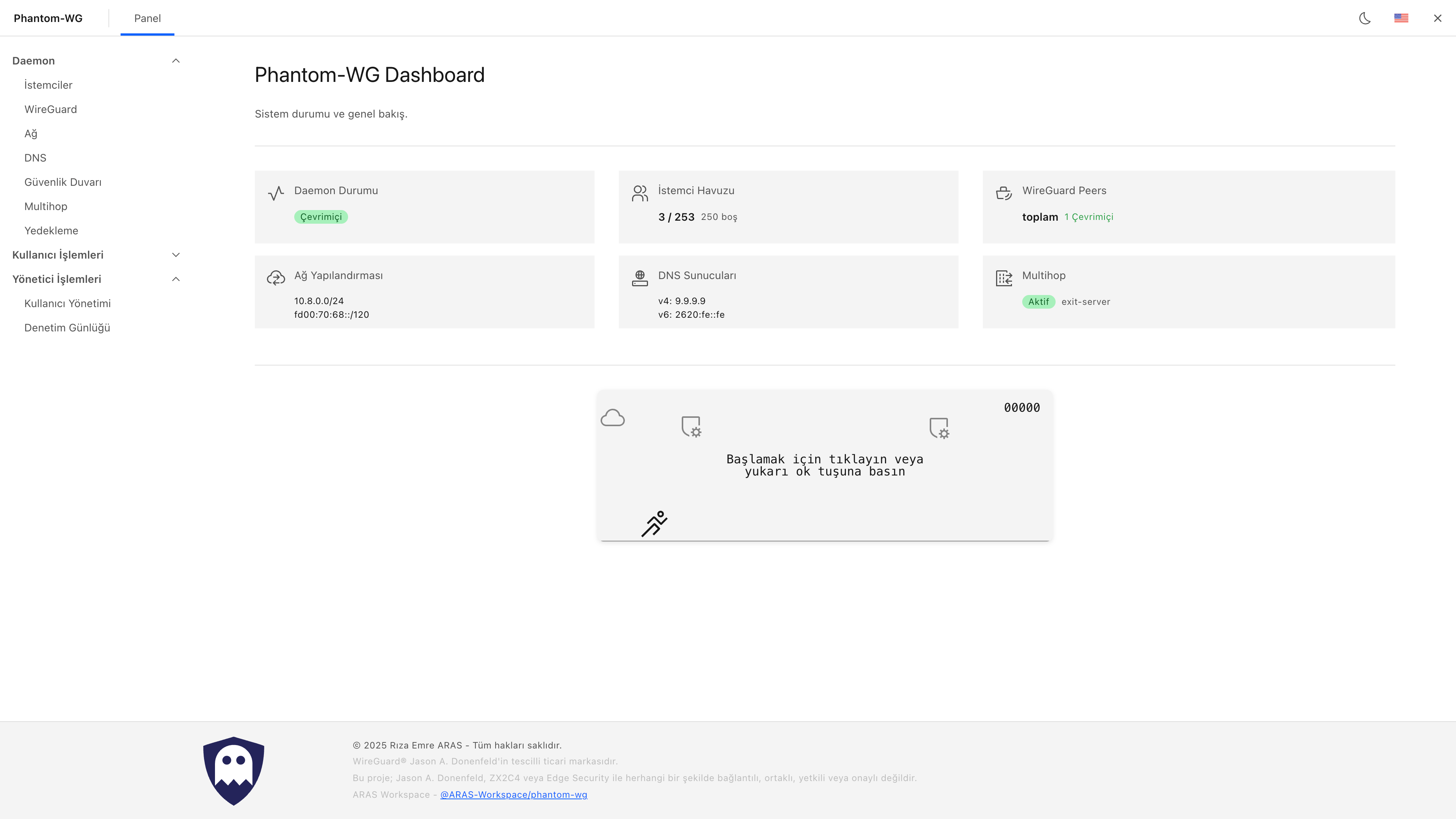Open the WireGuard menu item

click(50, 109)
